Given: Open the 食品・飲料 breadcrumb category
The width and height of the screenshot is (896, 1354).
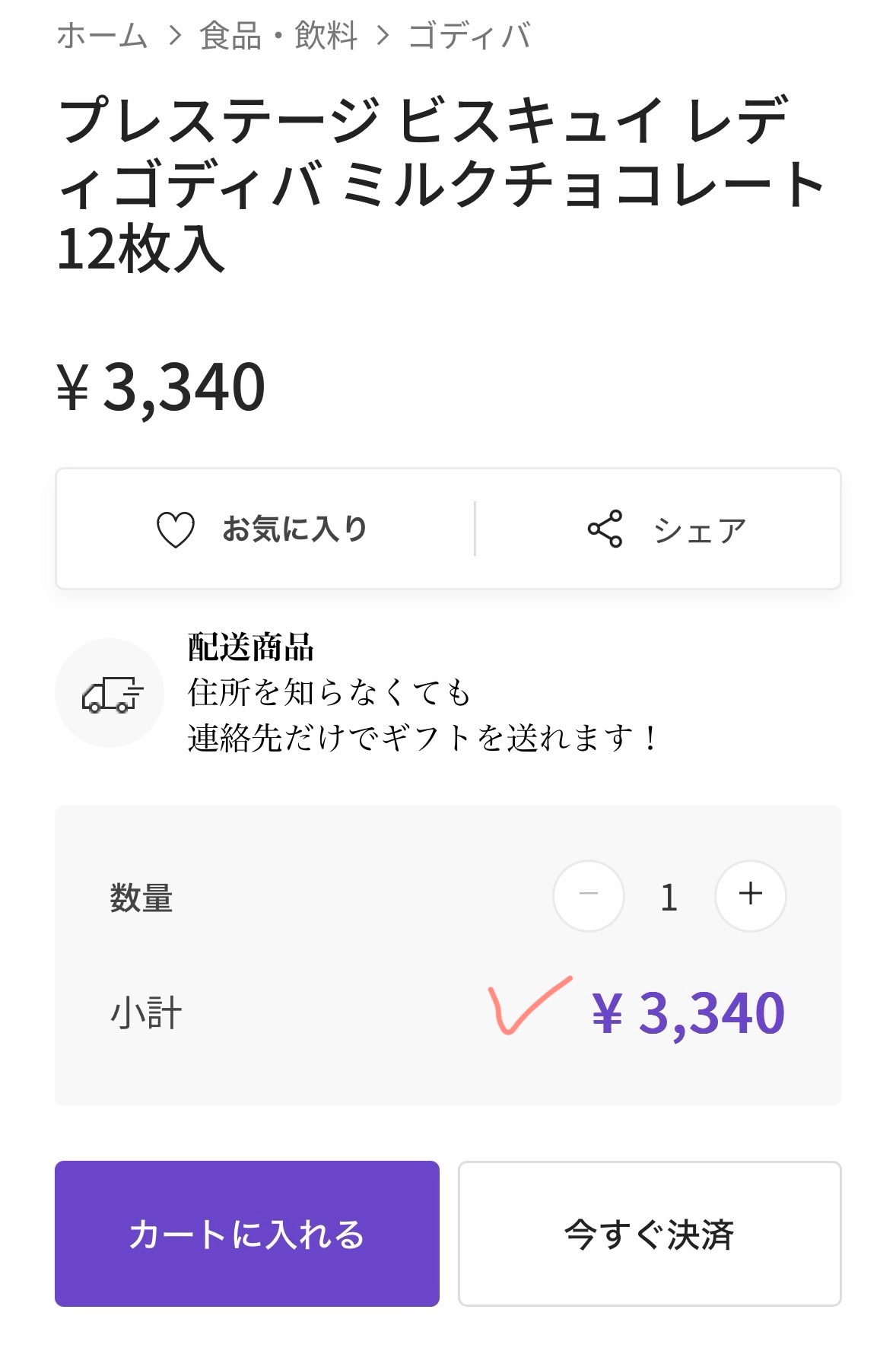Looking at the screenshot, I should 278,36.
